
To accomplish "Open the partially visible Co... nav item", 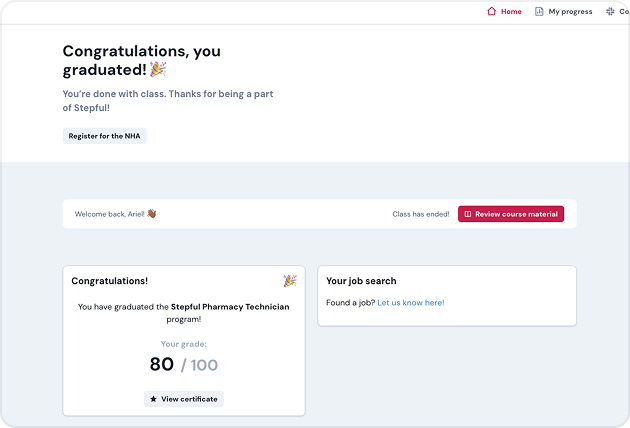I will (x=623, y=12).
